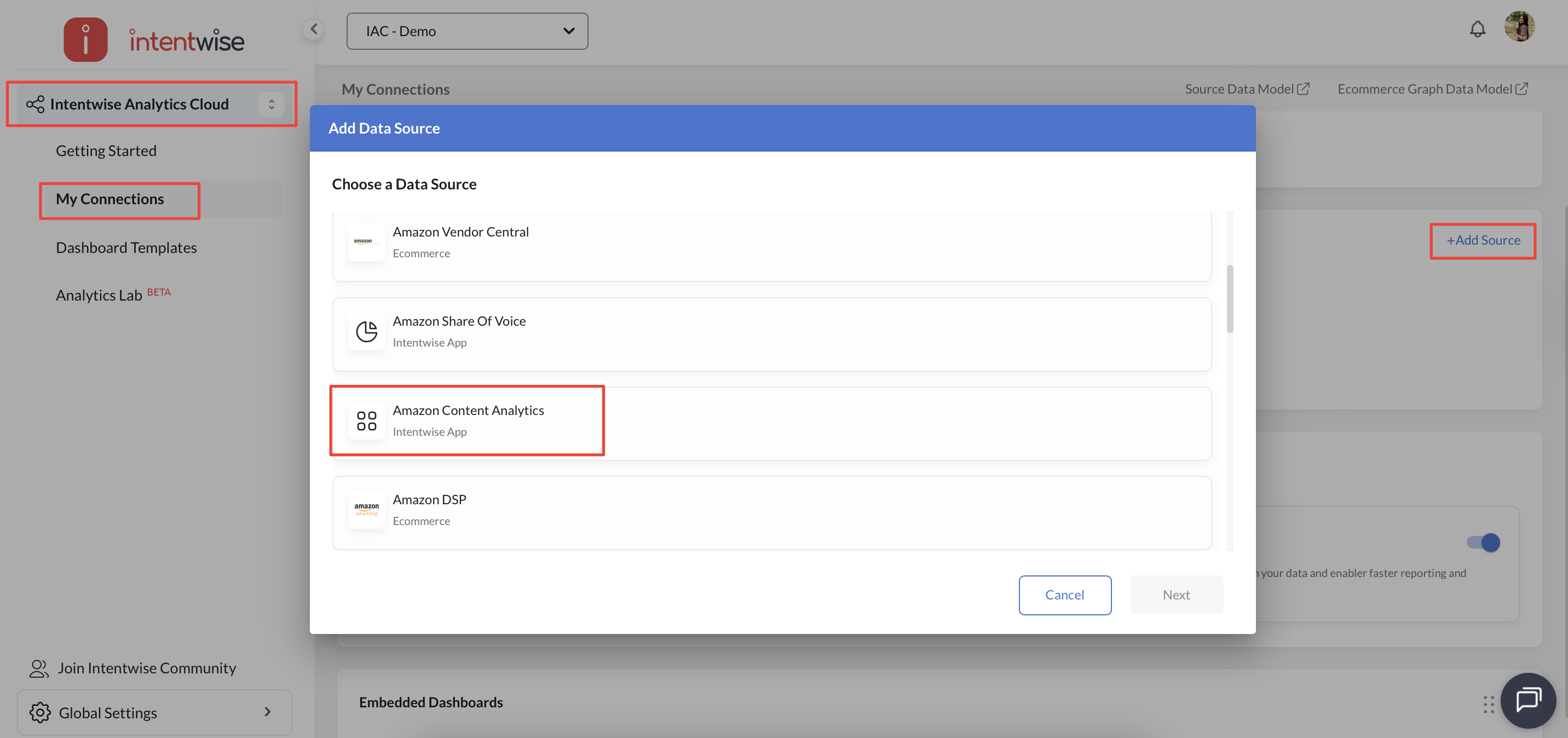The width and height of the screenshot is (1568, 738).
Task: Expand the Global Settings menu
Action: pyautogui.click(x=154, y=712)
